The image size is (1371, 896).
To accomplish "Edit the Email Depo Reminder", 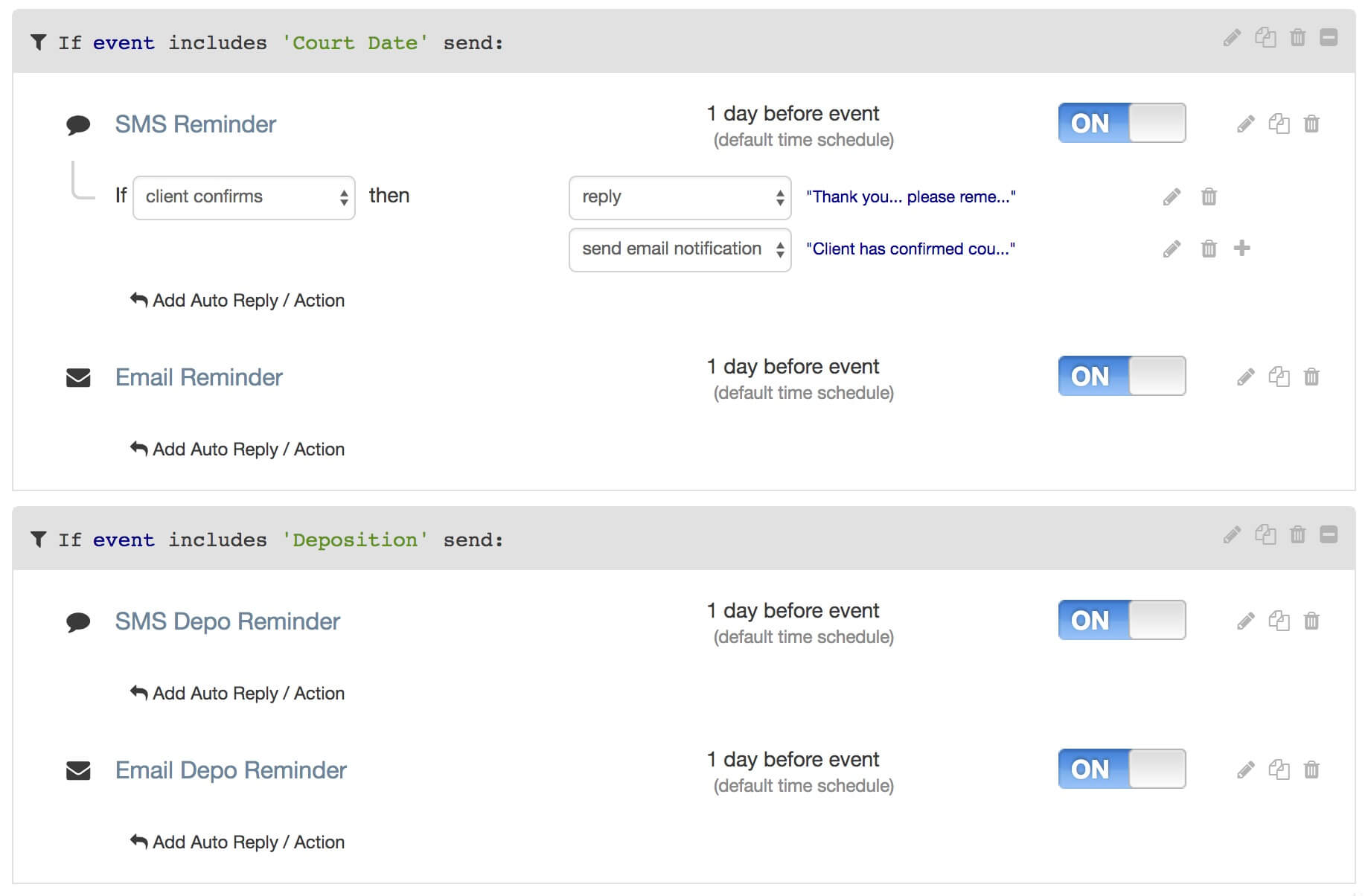I will point(1245,769).
